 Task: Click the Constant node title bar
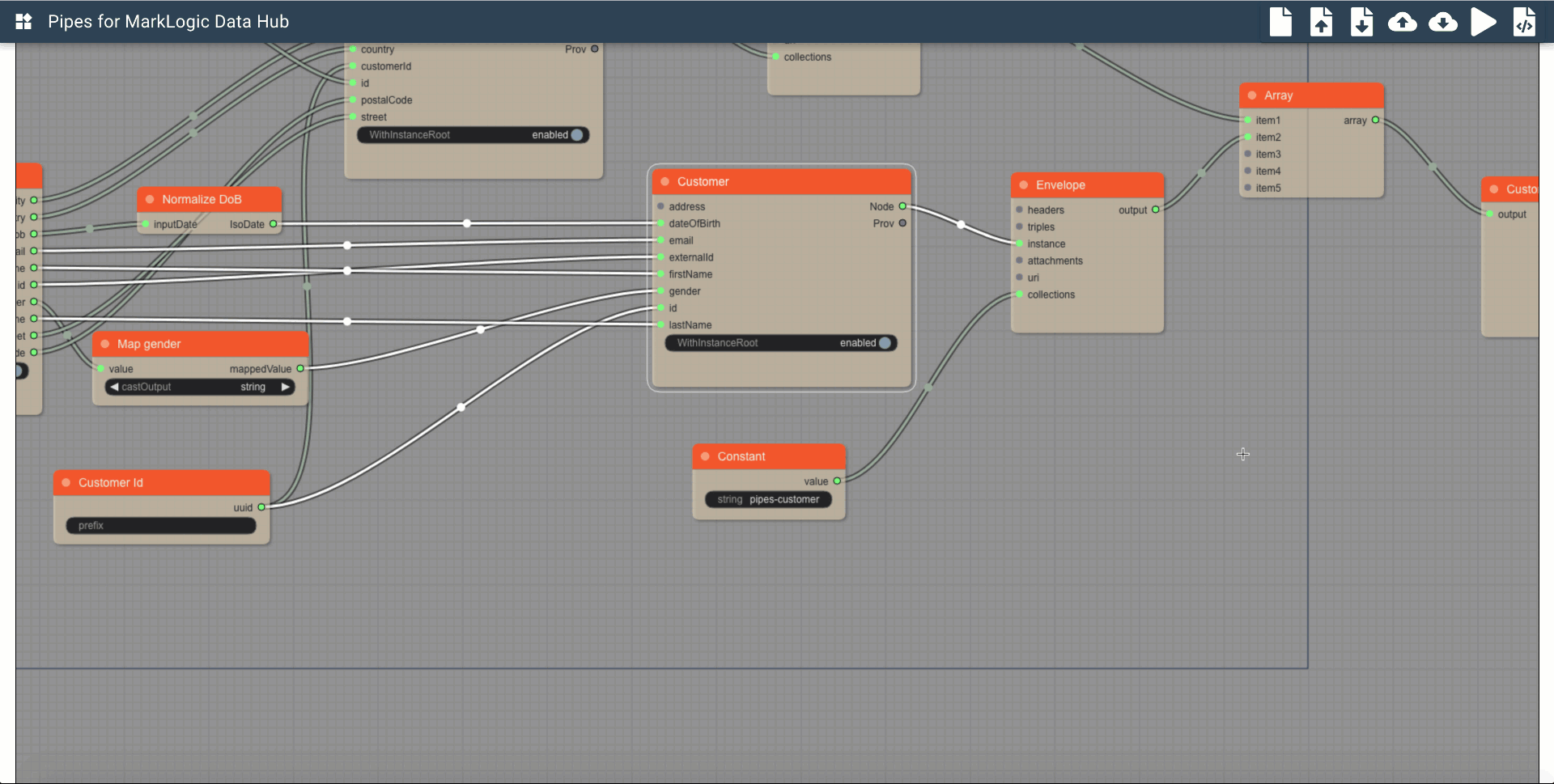coord(769,456)
